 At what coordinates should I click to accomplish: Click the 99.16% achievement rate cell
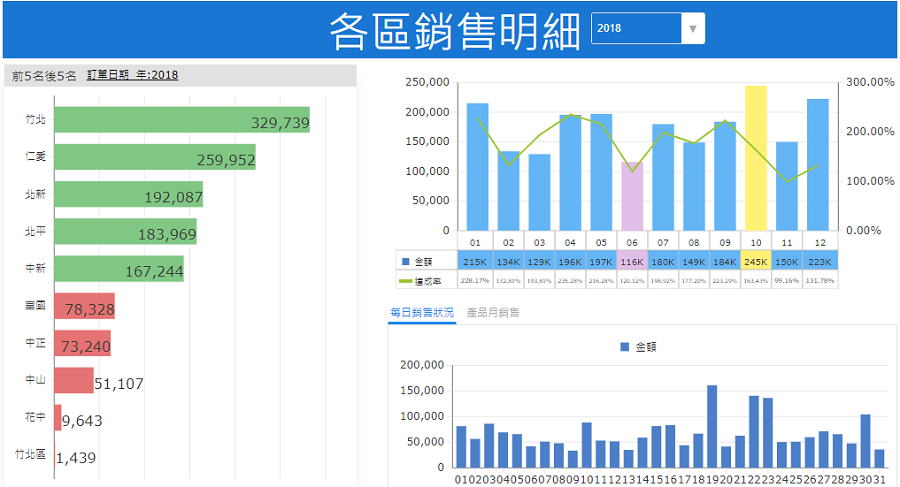(x=787, y=281)
